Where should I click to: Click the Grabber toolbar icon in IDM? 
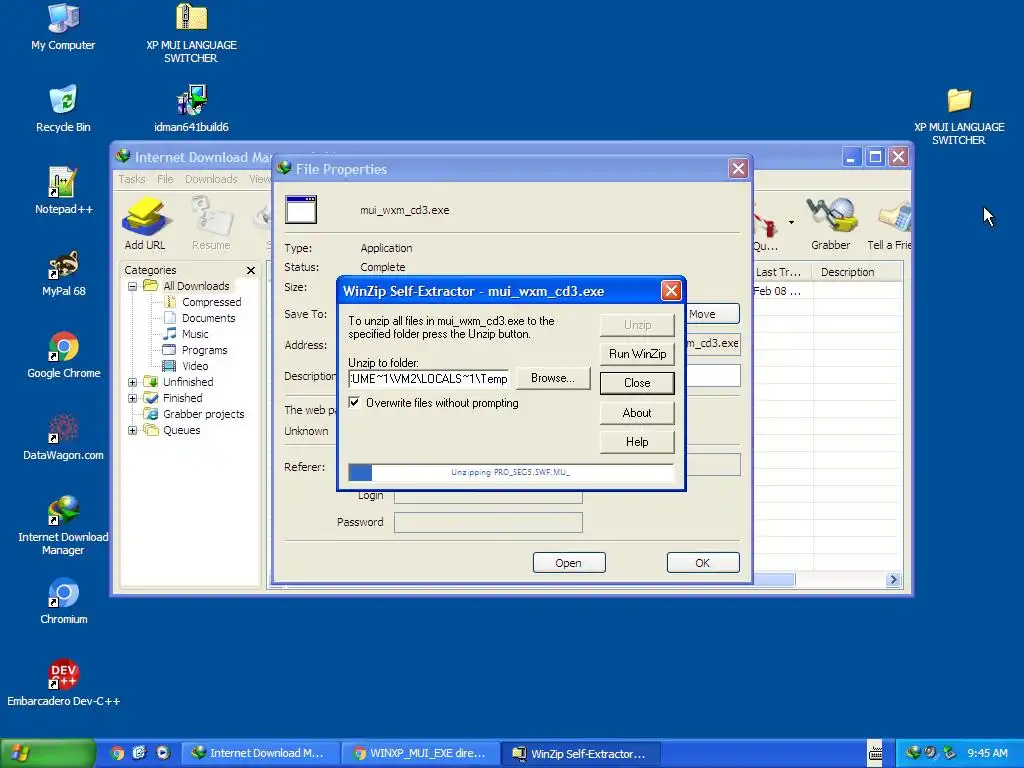click(831, 224)
